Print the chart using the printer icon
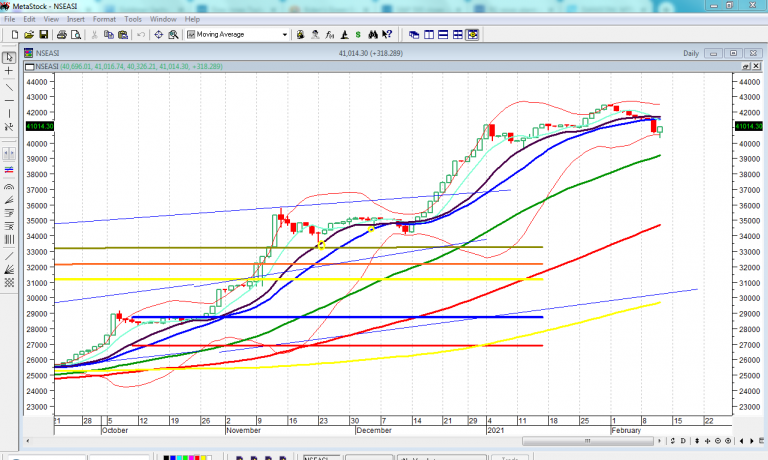The image size is (768, 460). point(62,34)
